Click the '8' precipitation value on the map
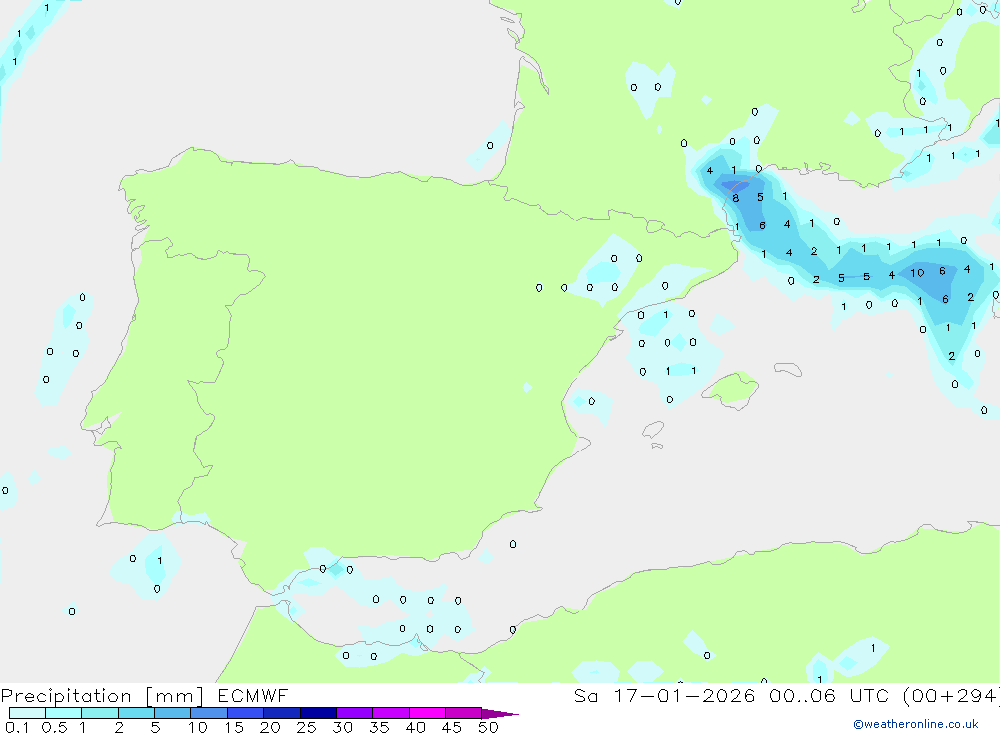The height and width of the screenshot is (733, 1000). [x=735, y=198]
